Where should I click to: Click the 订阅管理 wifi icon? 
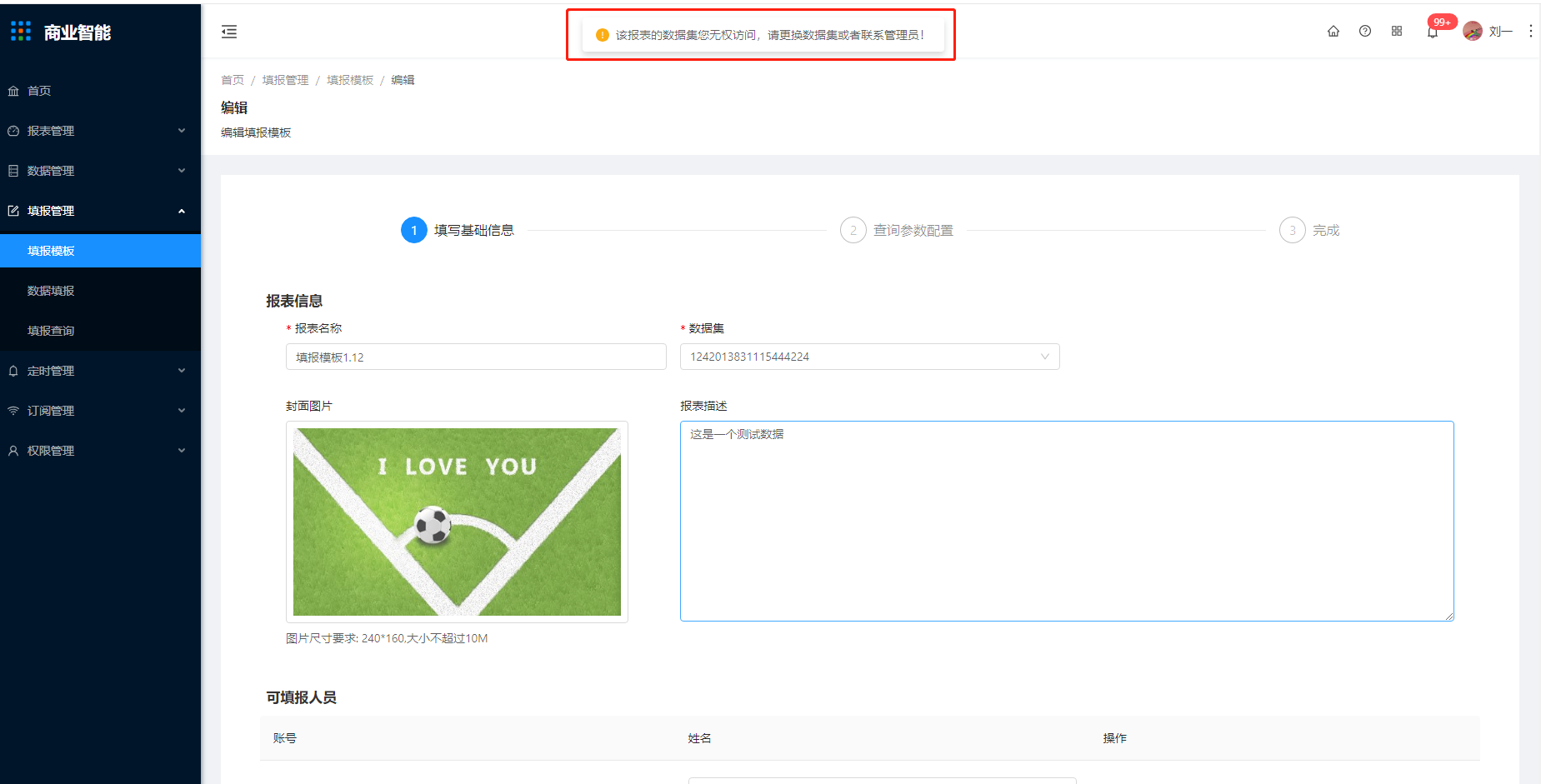13,411
